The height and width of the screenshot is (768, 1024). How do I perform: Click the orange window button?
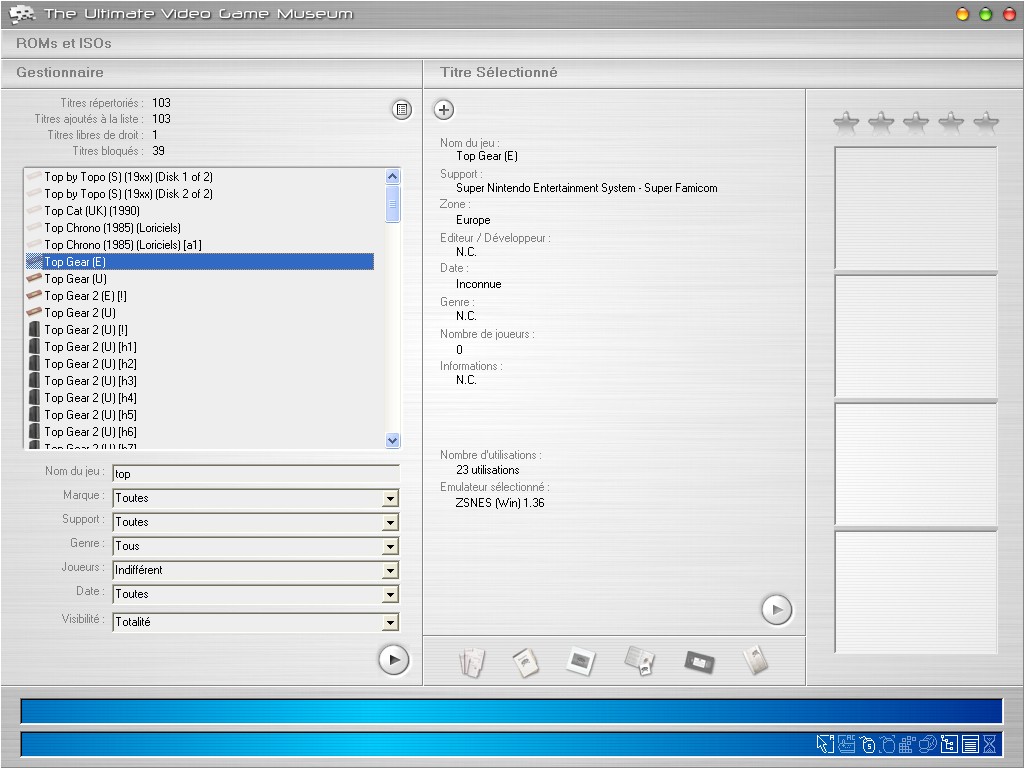click(963, 14)
